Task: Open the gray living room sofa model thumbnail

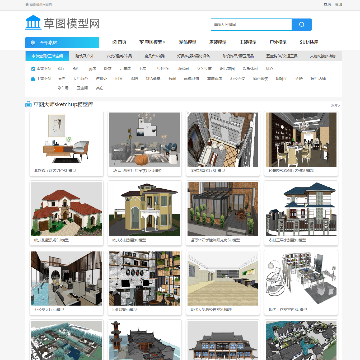Action: point(144,139)
